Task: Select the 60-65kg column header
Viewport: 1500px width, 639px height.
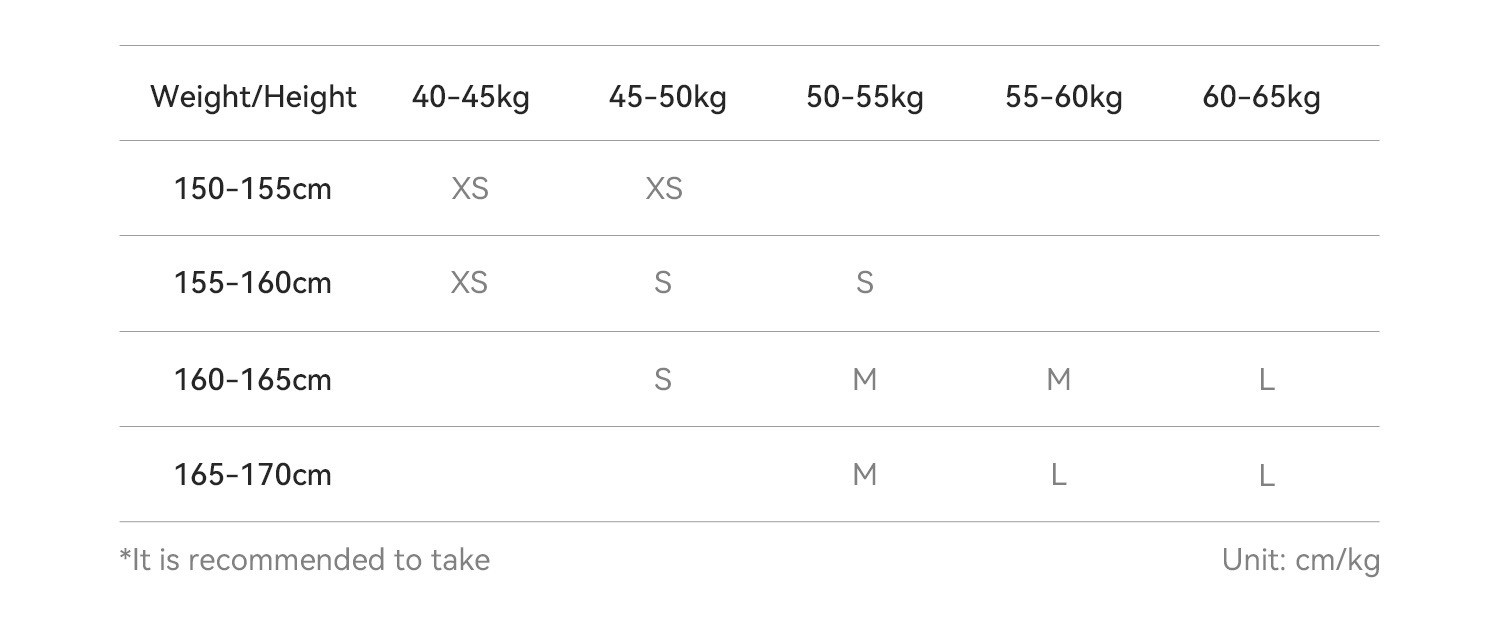Action: pyautogui.click(x=1261, y=97)
